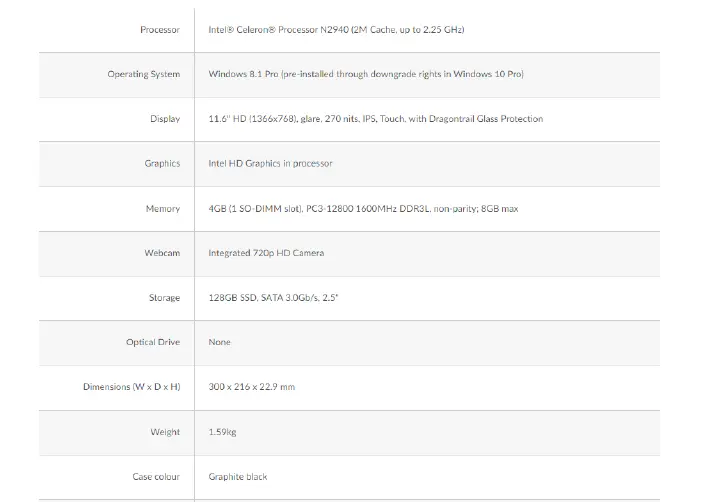Screen dimensions: 720x502
Task: Click the 1.59kg weight value
Action: pyautogui.click(x=222, y=432)
